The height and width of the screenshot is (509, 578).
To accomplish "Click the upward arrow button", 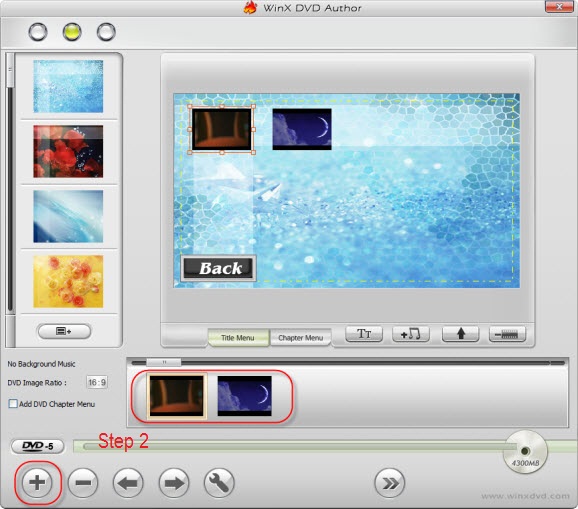I will (460, 334).
